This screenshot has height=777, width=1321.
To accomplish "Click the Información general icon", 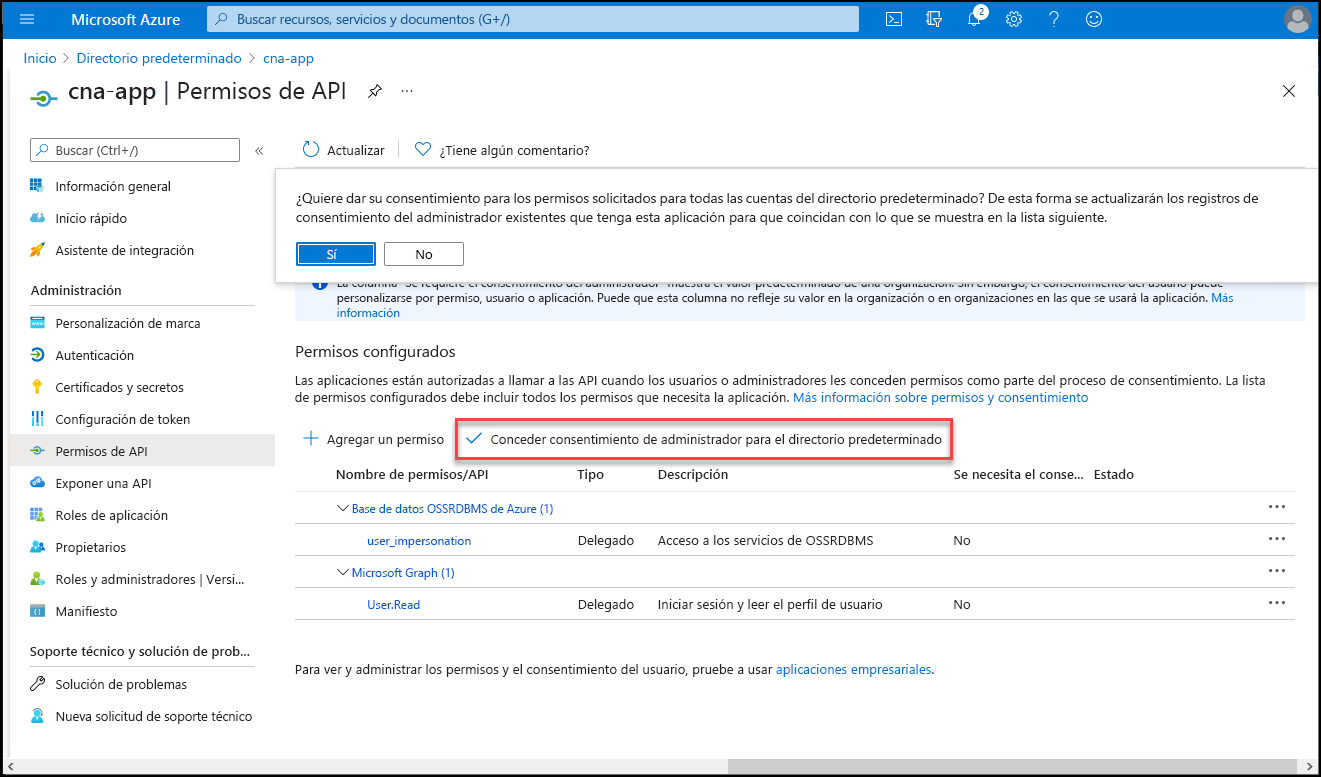I will tap(37, 186).
